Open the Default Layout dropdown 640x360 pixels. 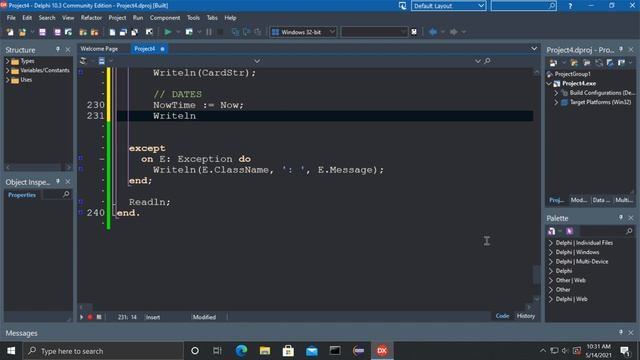pos(481,6)
